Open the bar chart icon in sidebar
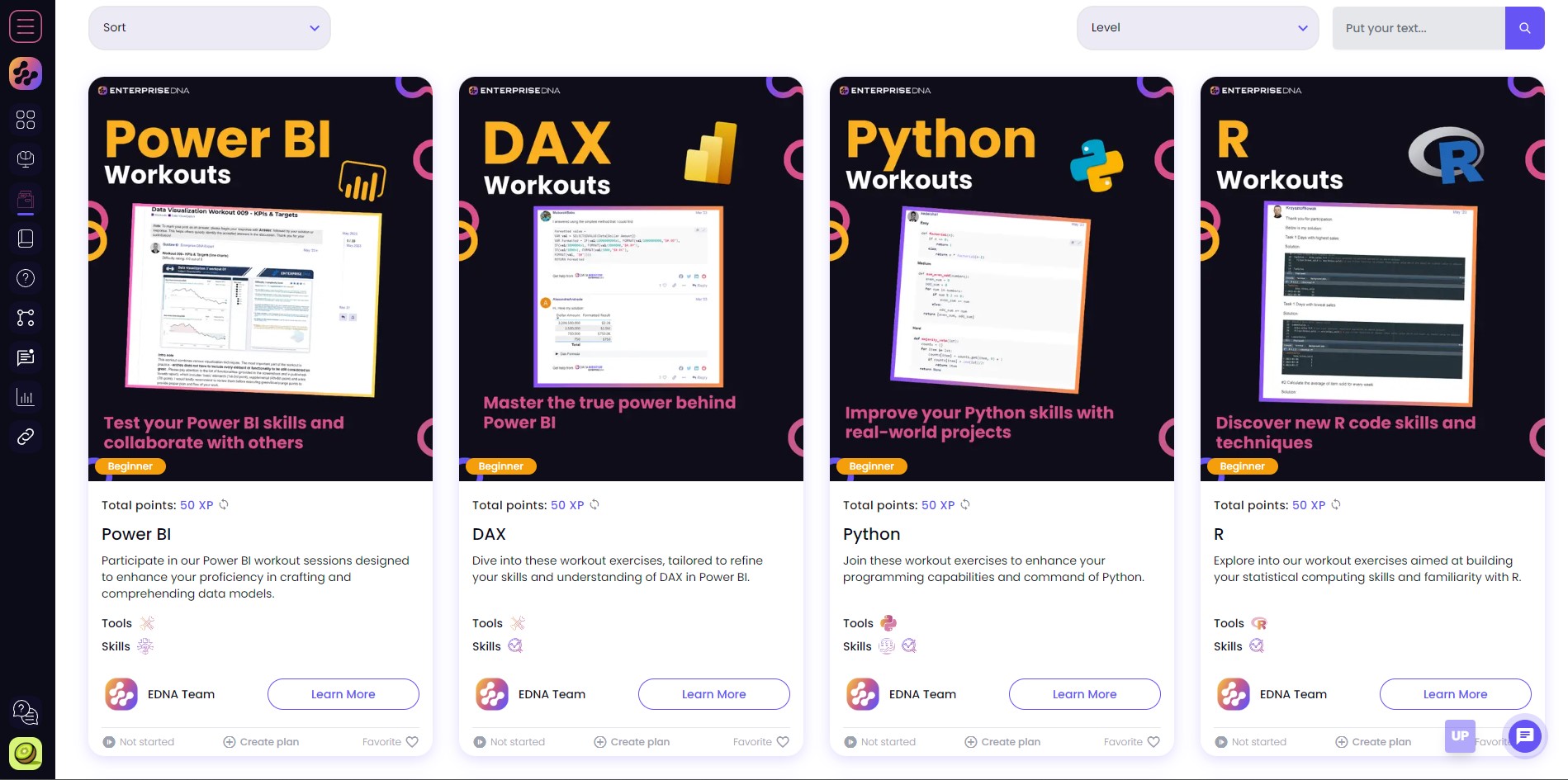This screenshot has height=780, width=1568. [26, 397]
